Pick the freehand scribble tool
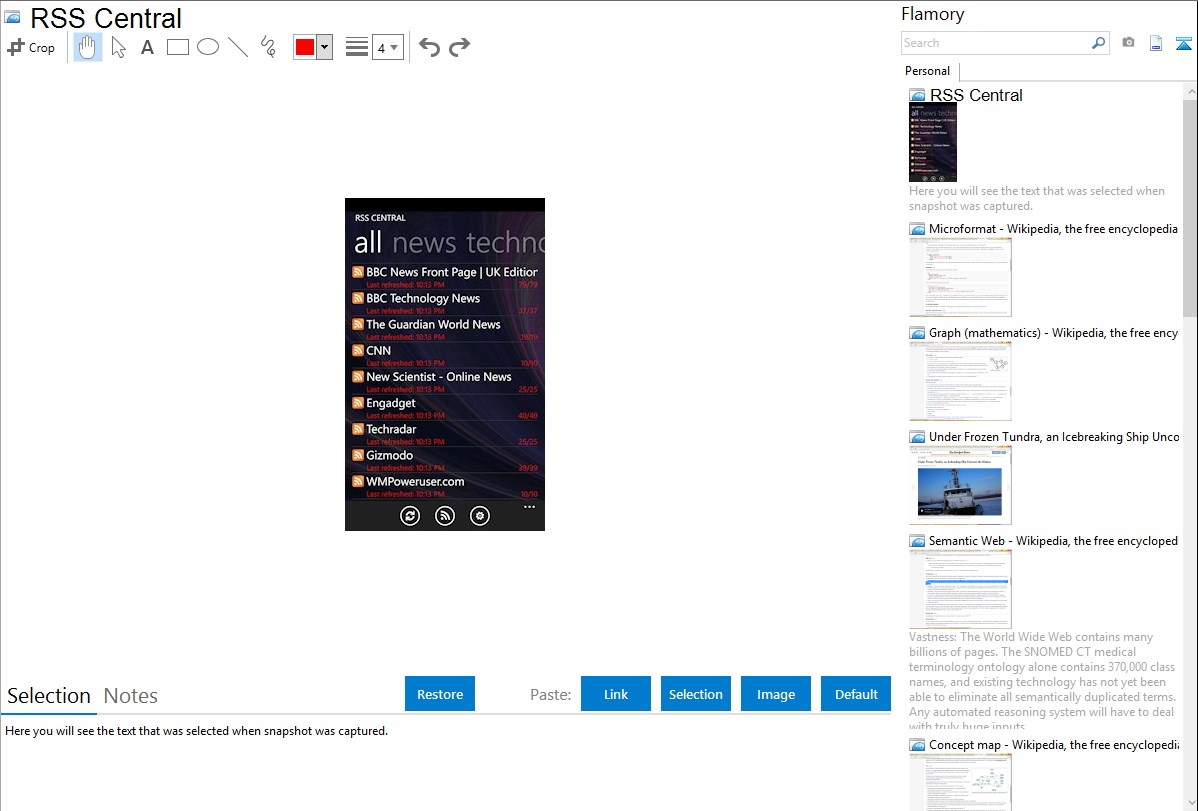 [268, 47]
